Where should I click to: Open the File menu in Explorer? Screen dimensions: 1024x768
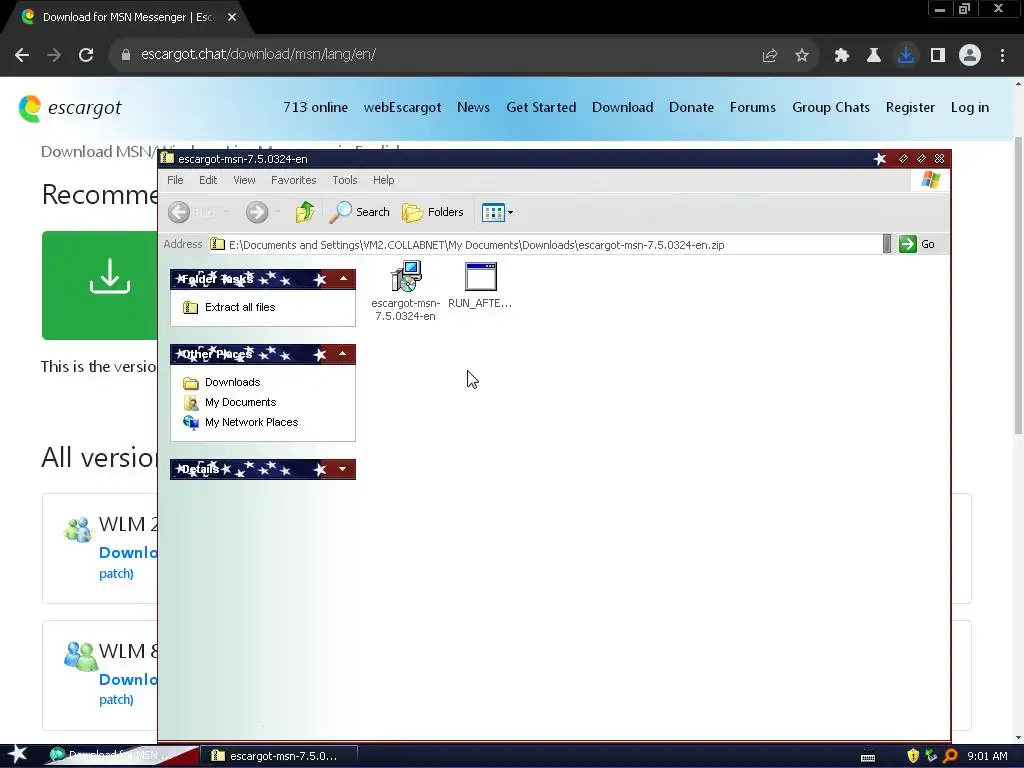point(175,180)
